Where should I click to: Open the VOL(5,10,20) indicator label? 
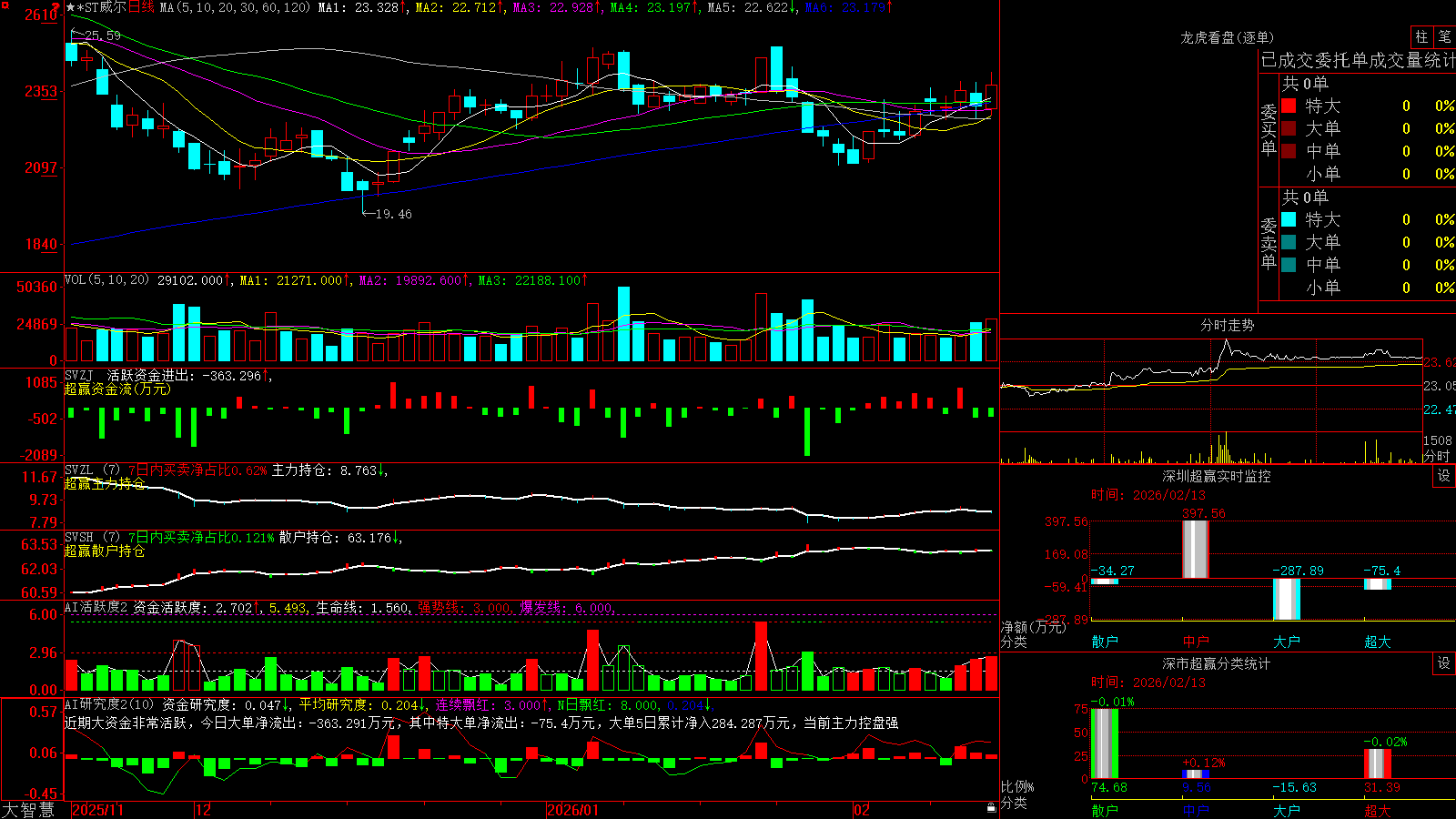(x=106, y=280)
